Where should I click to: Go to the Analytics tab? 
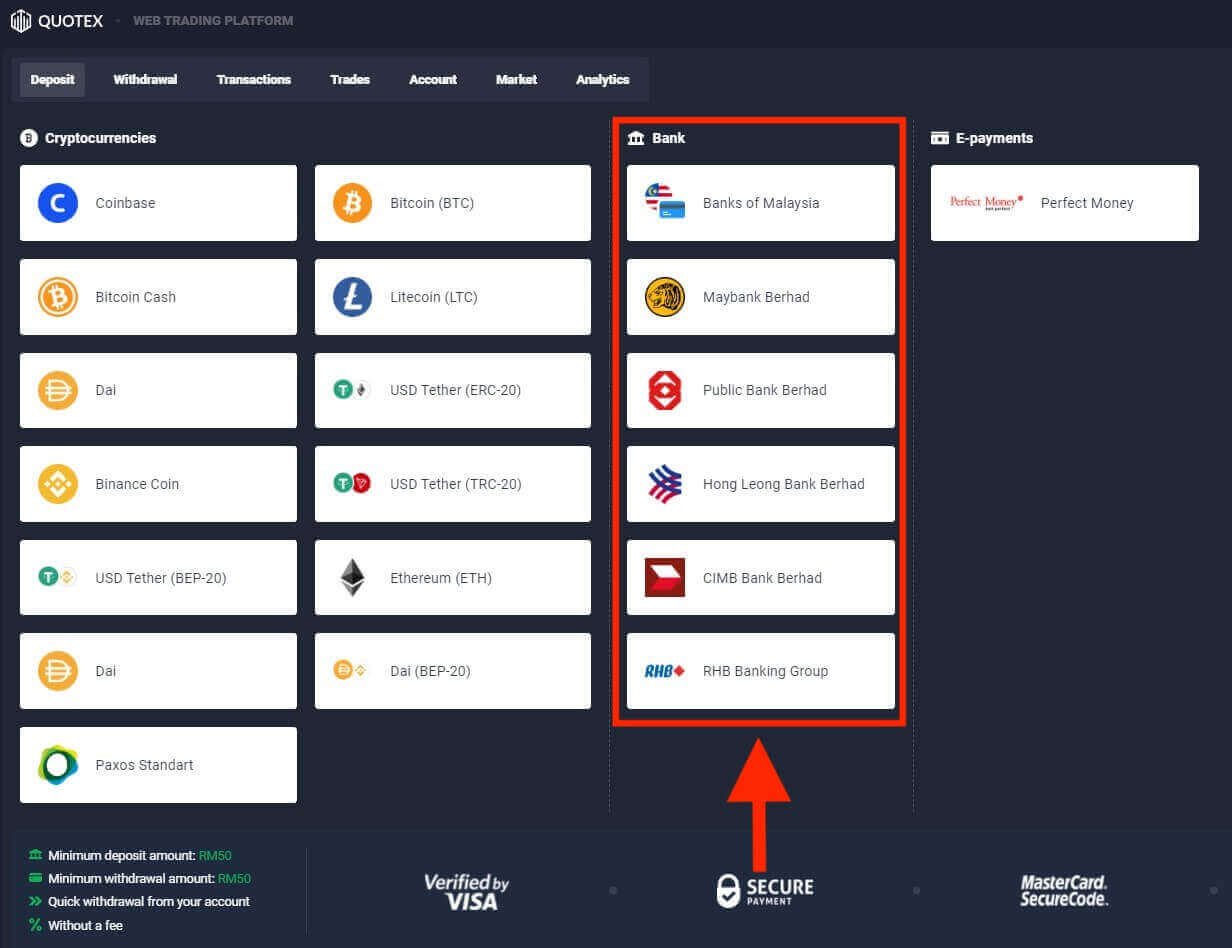pyautogui.click(x=602, y=80)
